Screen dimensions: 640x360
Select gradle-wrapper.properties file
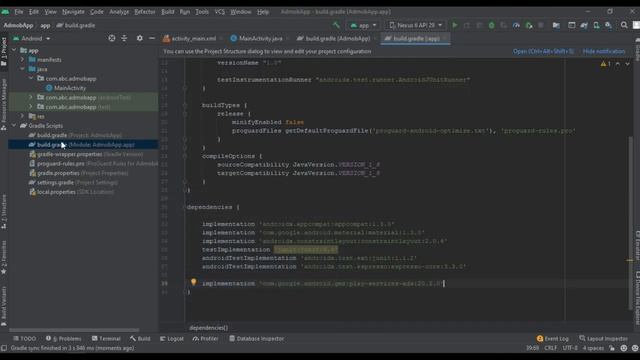[x=87, y=154]
